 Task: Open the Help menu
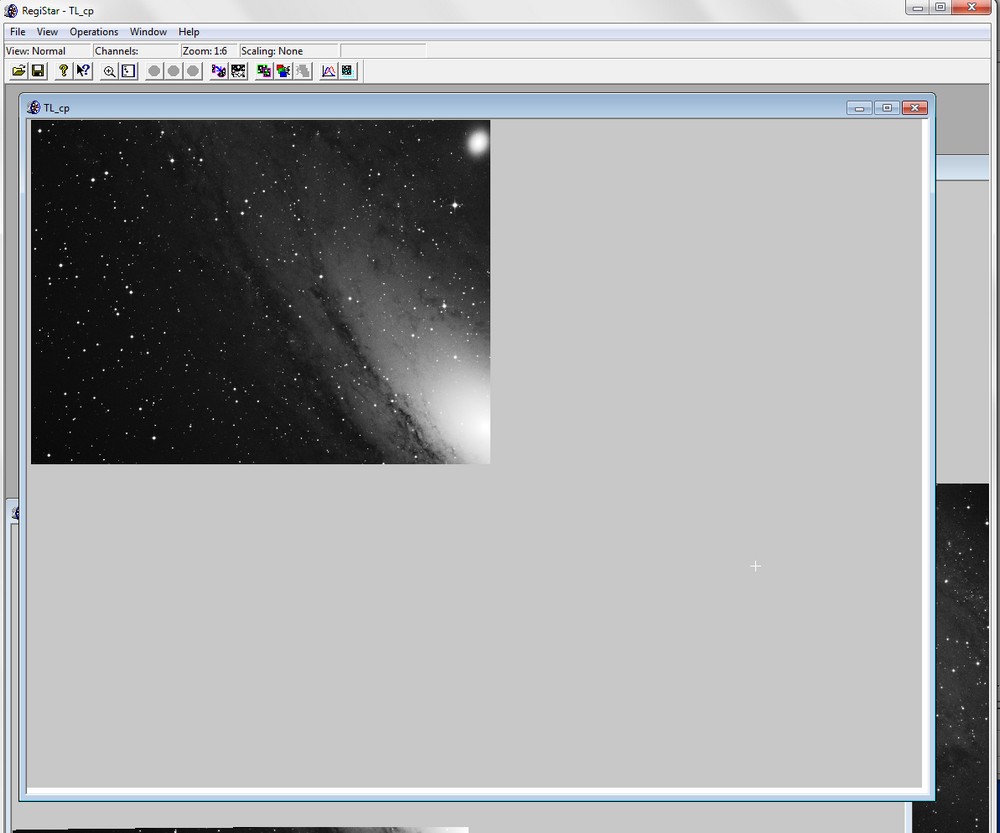(x=189, y=32)
